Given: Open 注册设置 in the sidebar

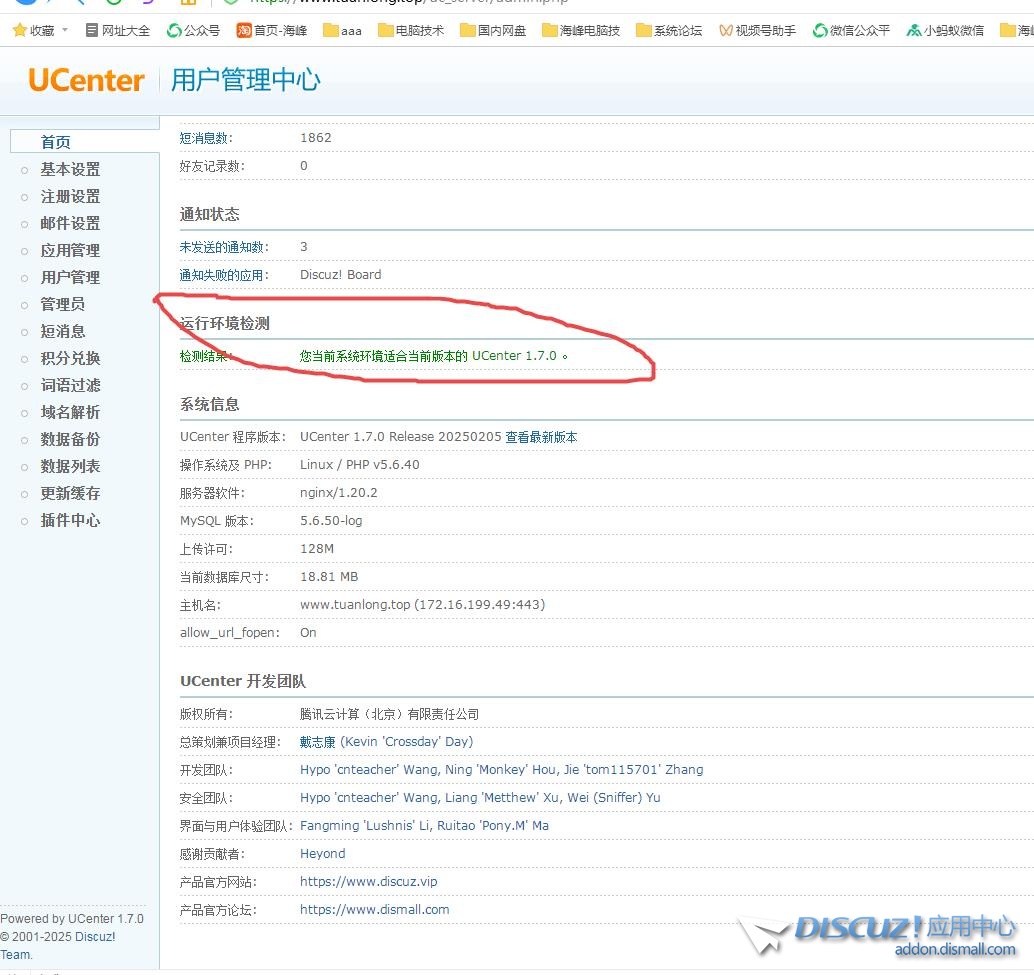Looking at the screenshot, I should (70, 196).
